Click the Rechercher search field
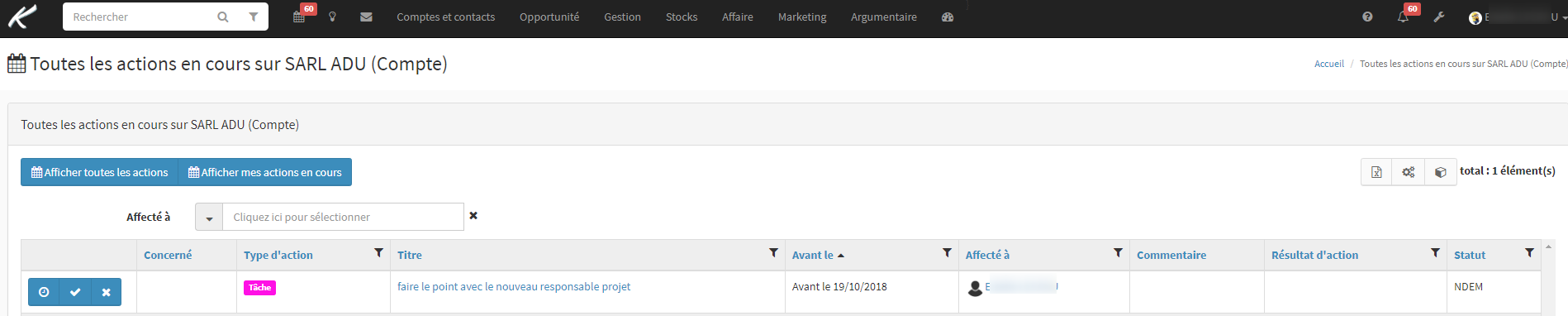Screen dimensions: 1568x316 click(140, 17)
